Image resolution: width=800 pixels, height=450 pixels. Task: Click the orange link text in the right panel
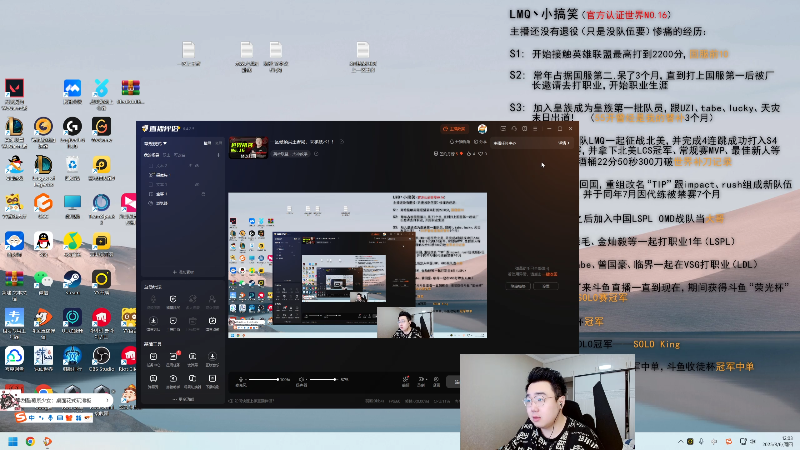tap(551, 274)
